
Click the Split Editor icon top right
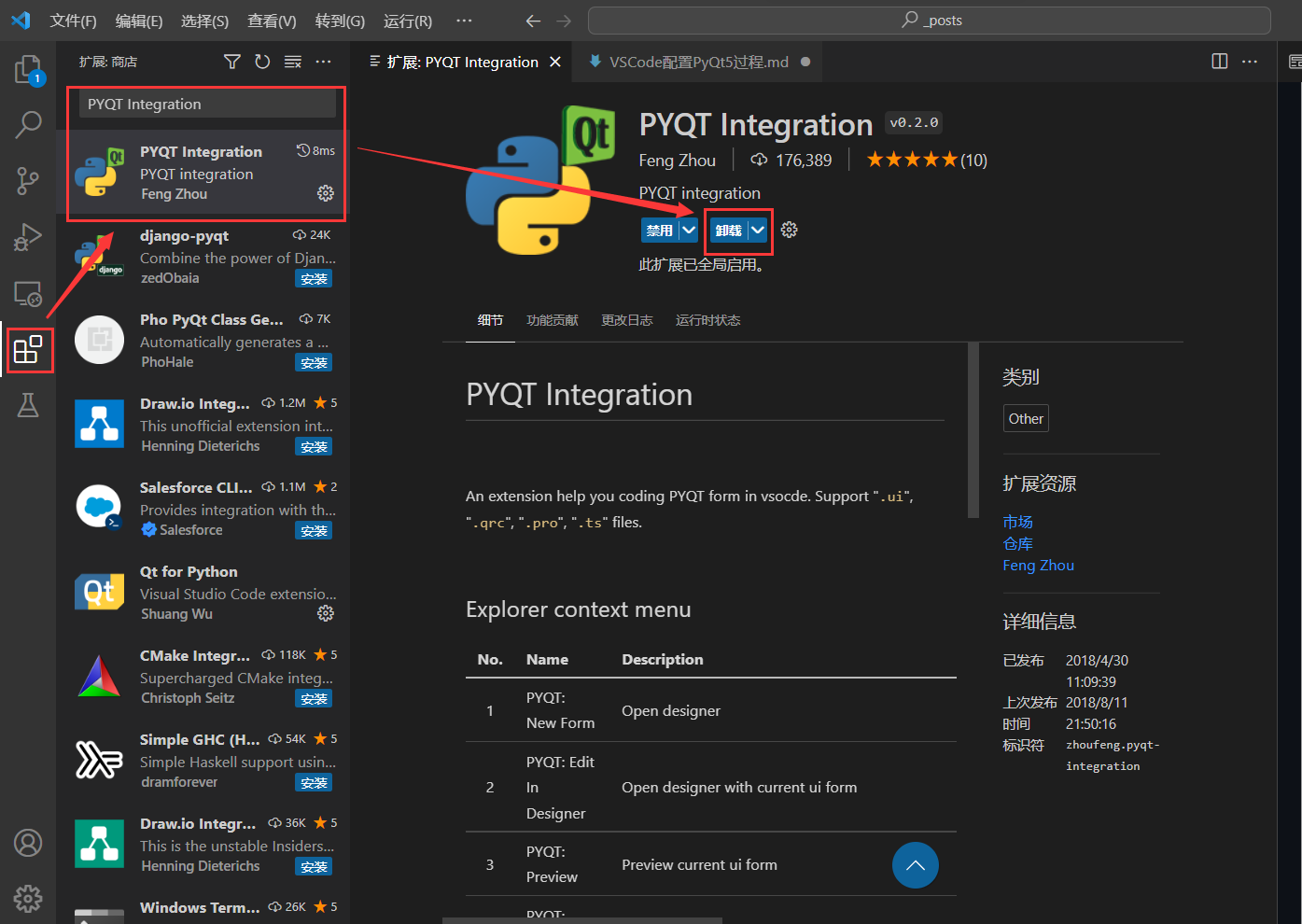1219,61
